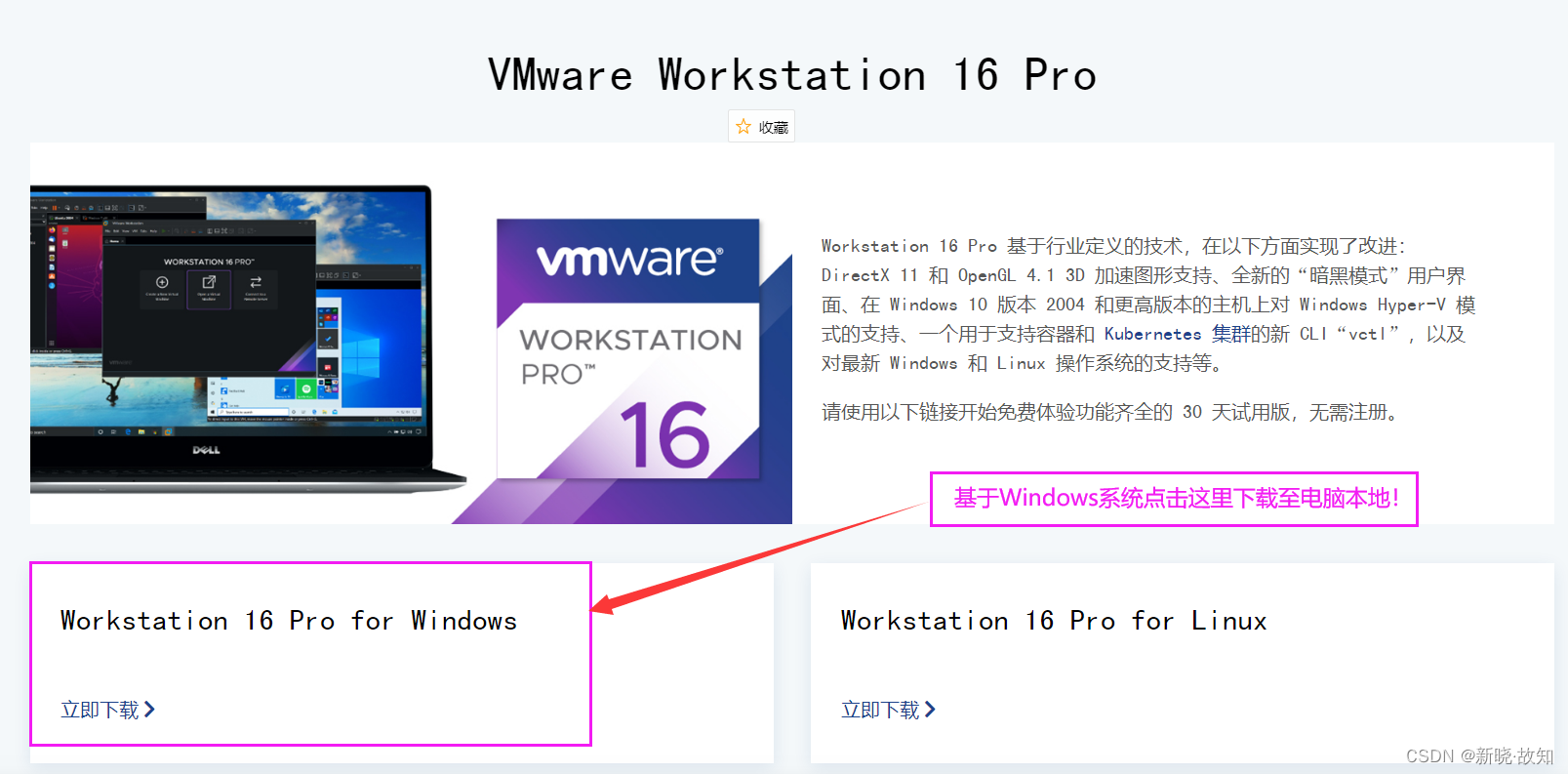Image resolution: width=1568 pixels, height=774 pixels.
Task: Click the Windows logo on laptop screen
Action: [361, 356]
